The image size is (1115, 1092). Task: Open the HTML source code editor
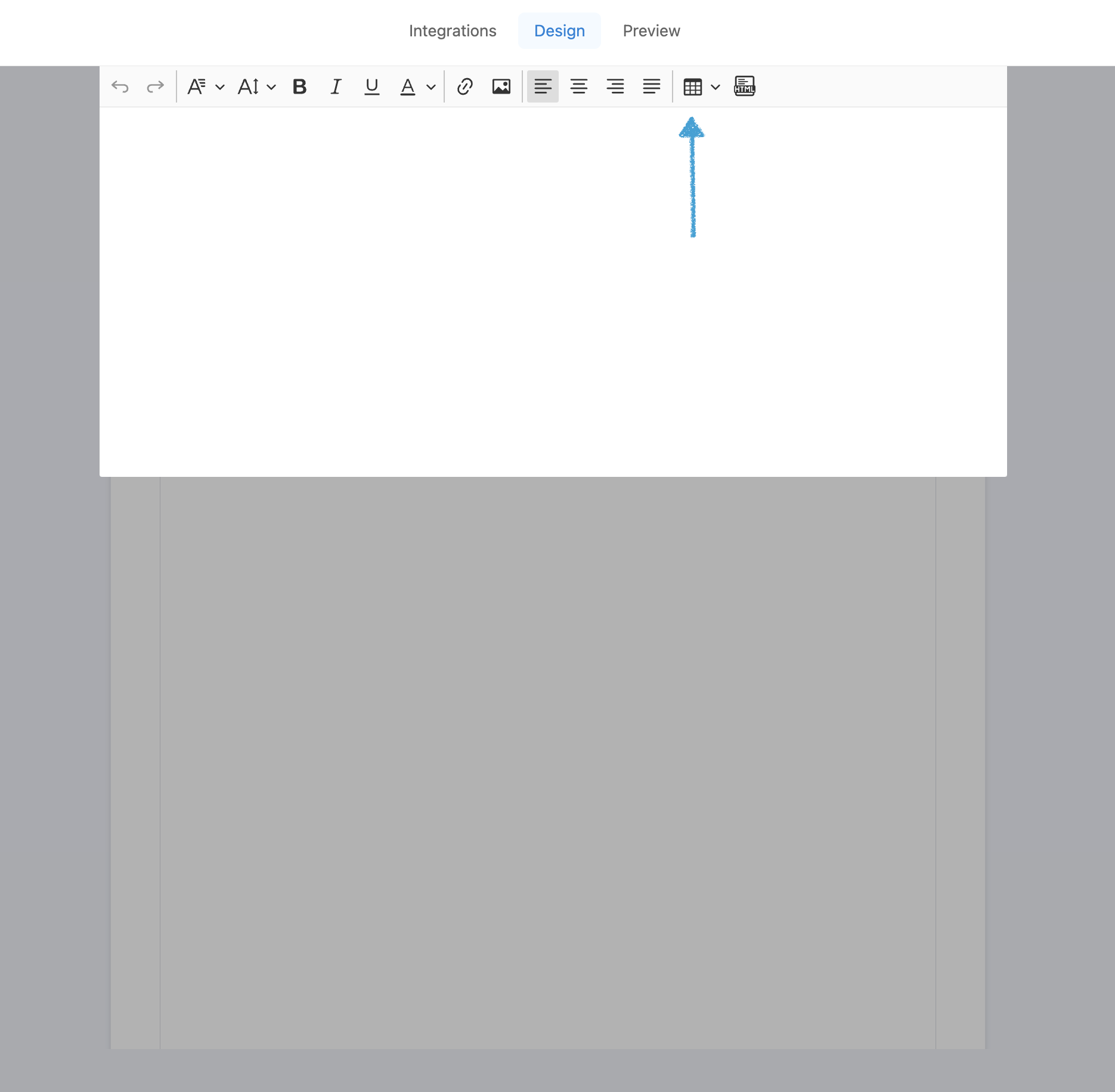(744, 87)
